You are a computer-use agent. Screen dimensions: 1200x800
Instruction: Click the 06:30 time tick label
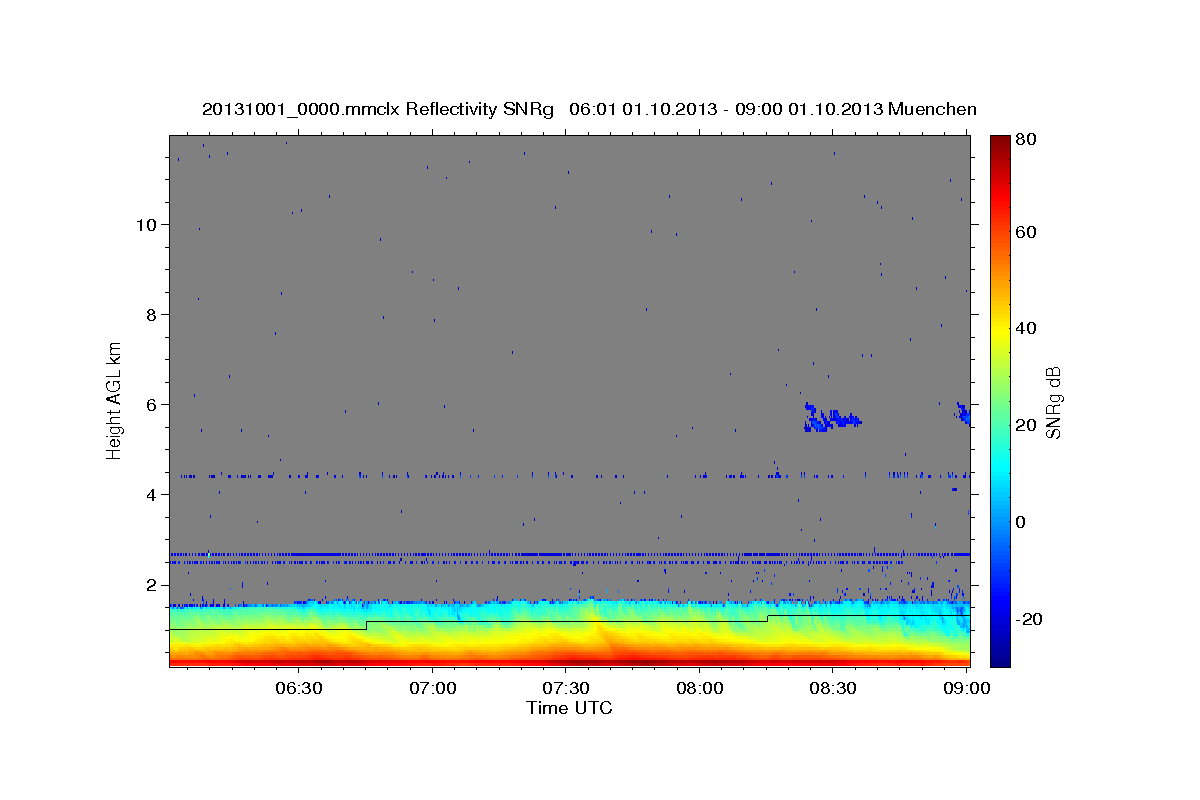pyautogui.click(x=299, y=689)
